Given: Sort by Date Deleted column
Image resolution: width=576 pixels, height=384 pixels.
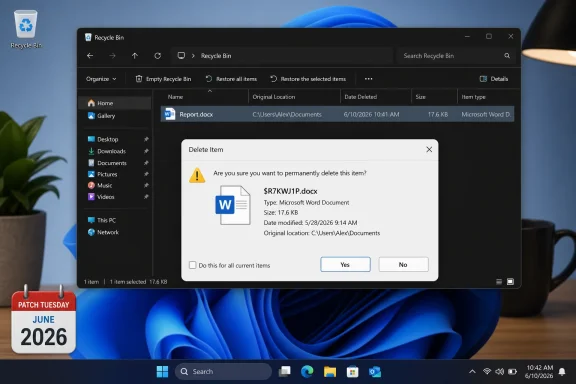Looking at the screenshot, I should point(360,97).
